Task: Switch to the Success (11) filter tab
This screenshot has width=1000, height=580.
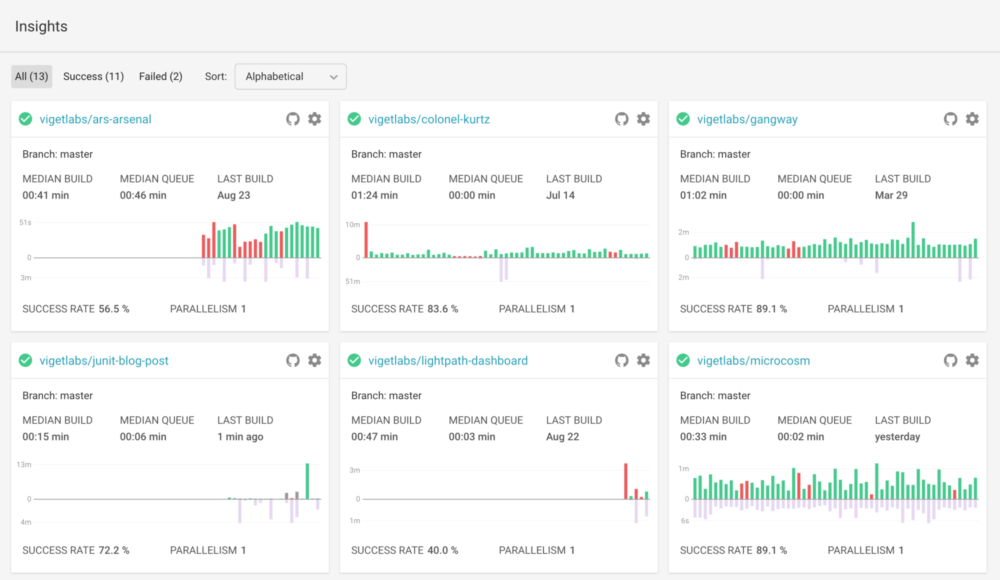Action: [94, 77]
